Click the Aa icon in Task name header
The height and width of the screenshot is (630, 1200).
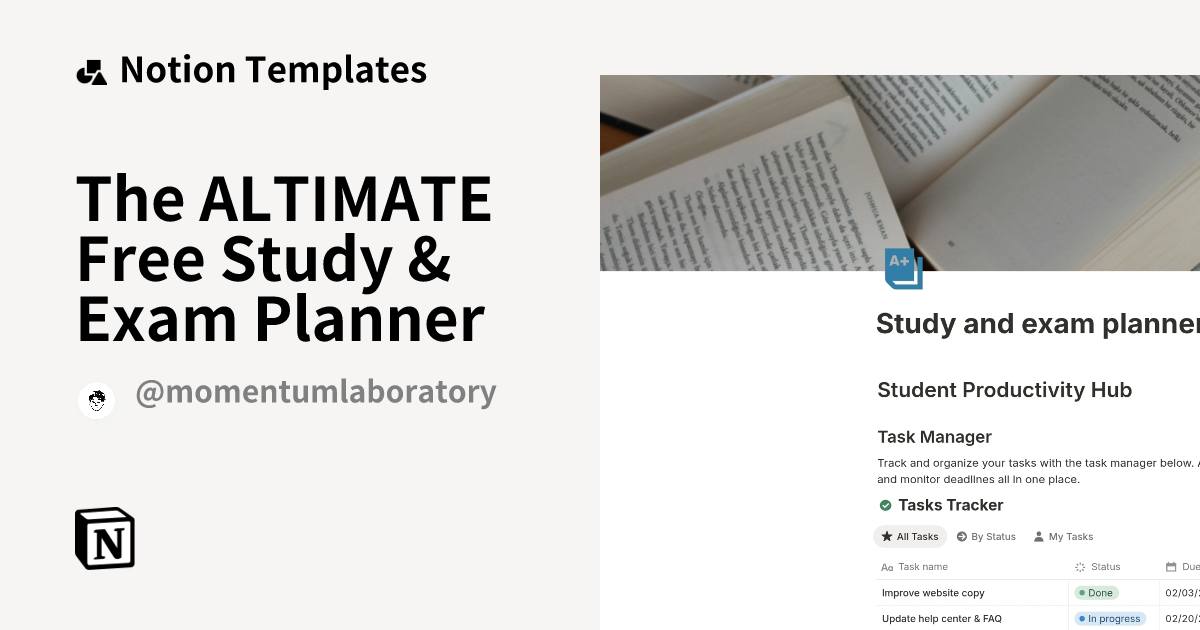887,567
